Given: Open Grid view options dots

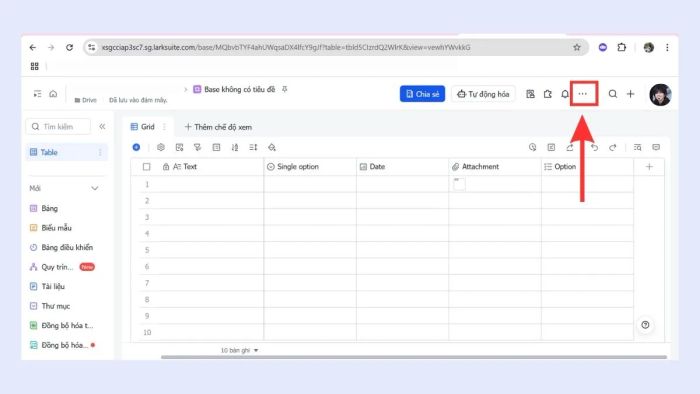Looking at the screenshot, I should tap(164, 127).
